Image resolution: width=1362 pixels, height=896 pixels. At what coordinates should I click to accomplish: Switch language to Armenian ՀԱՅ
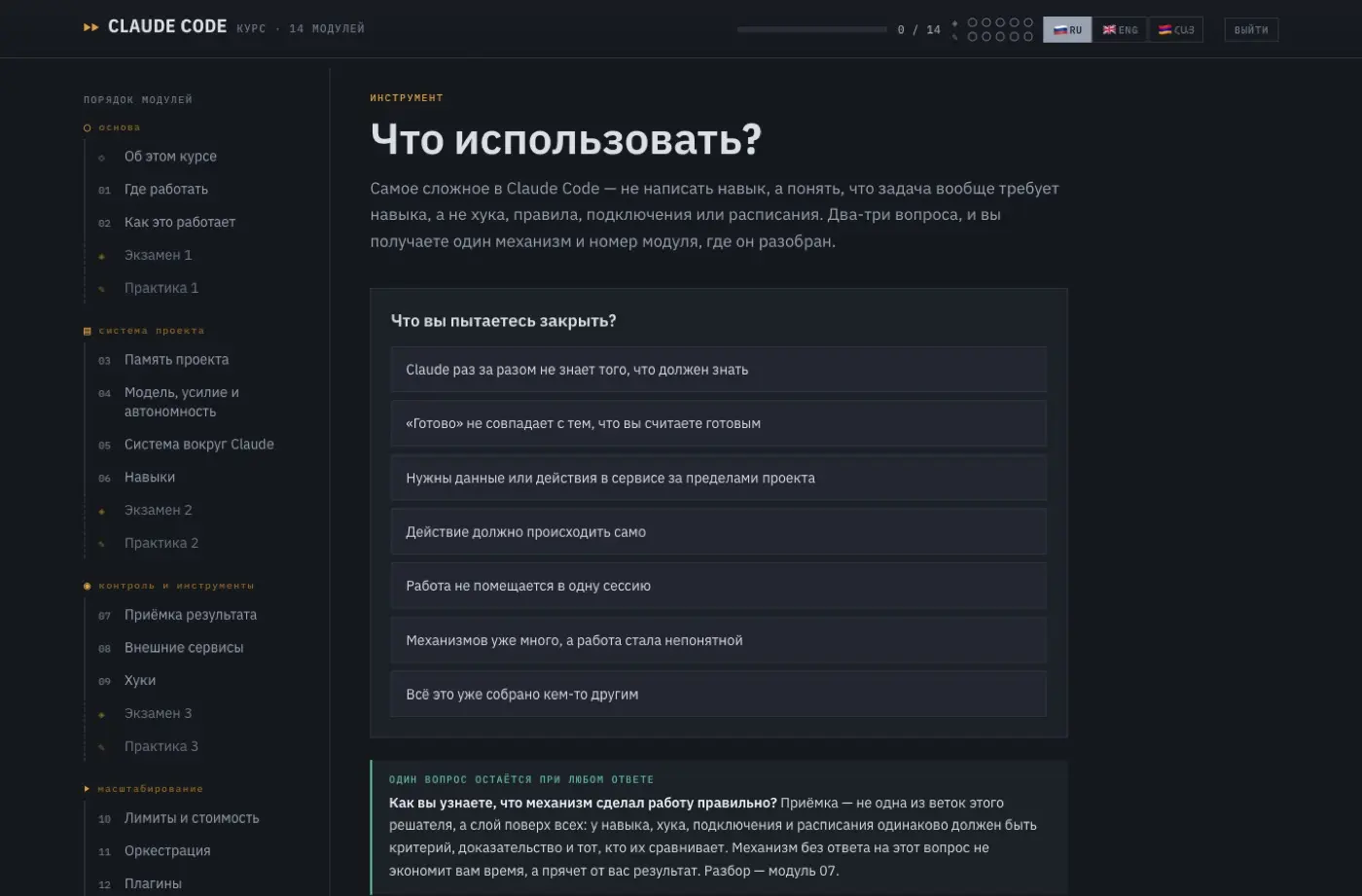tap(1176, 29)
